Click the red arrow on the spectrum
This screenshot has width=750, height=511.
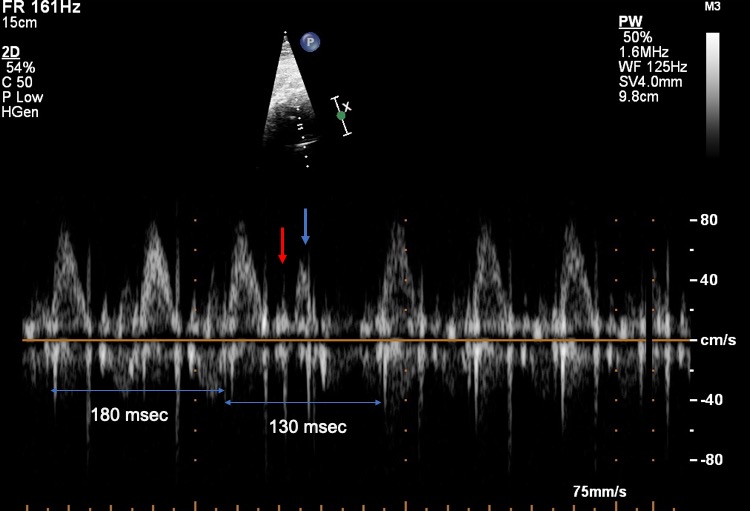click(283, 245)
